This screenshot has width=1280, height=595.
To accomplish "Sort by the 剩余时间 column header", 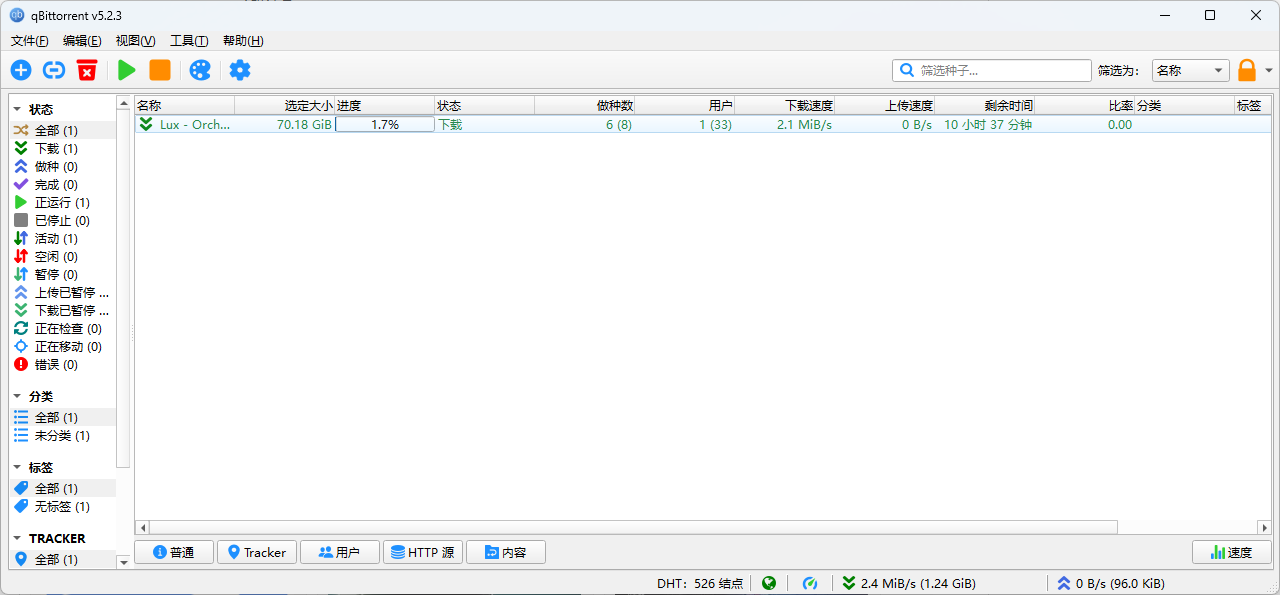I will (985, 105).
